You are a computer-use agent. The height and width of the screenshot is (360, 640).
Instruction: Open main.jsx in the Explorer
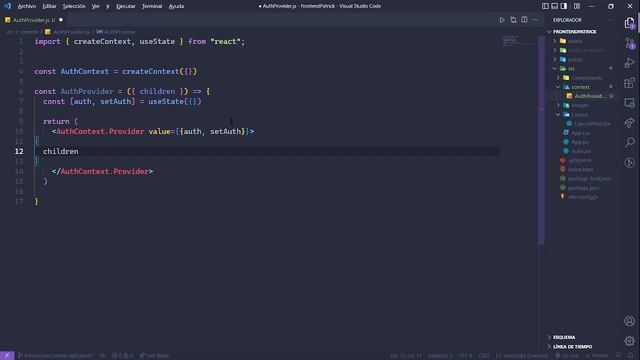coord(577,151)
